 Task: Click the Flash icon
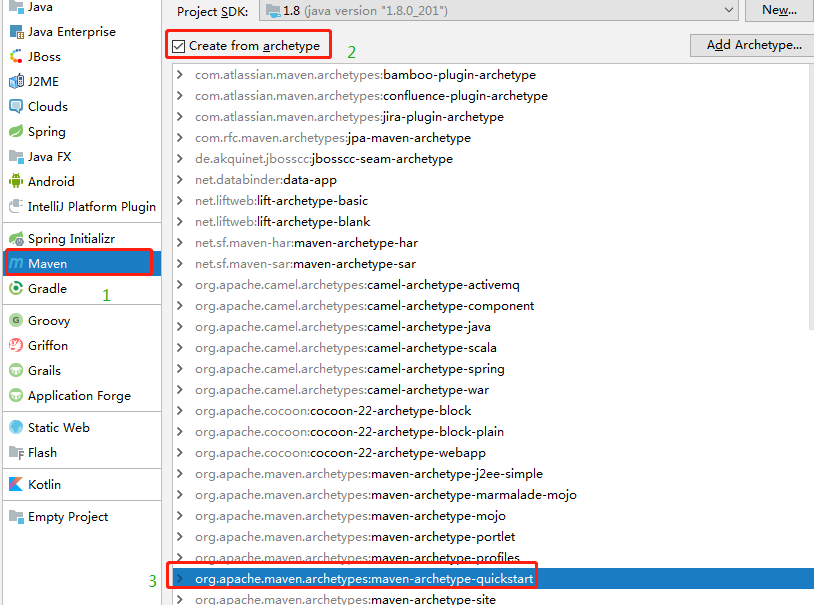pos(16,452)
